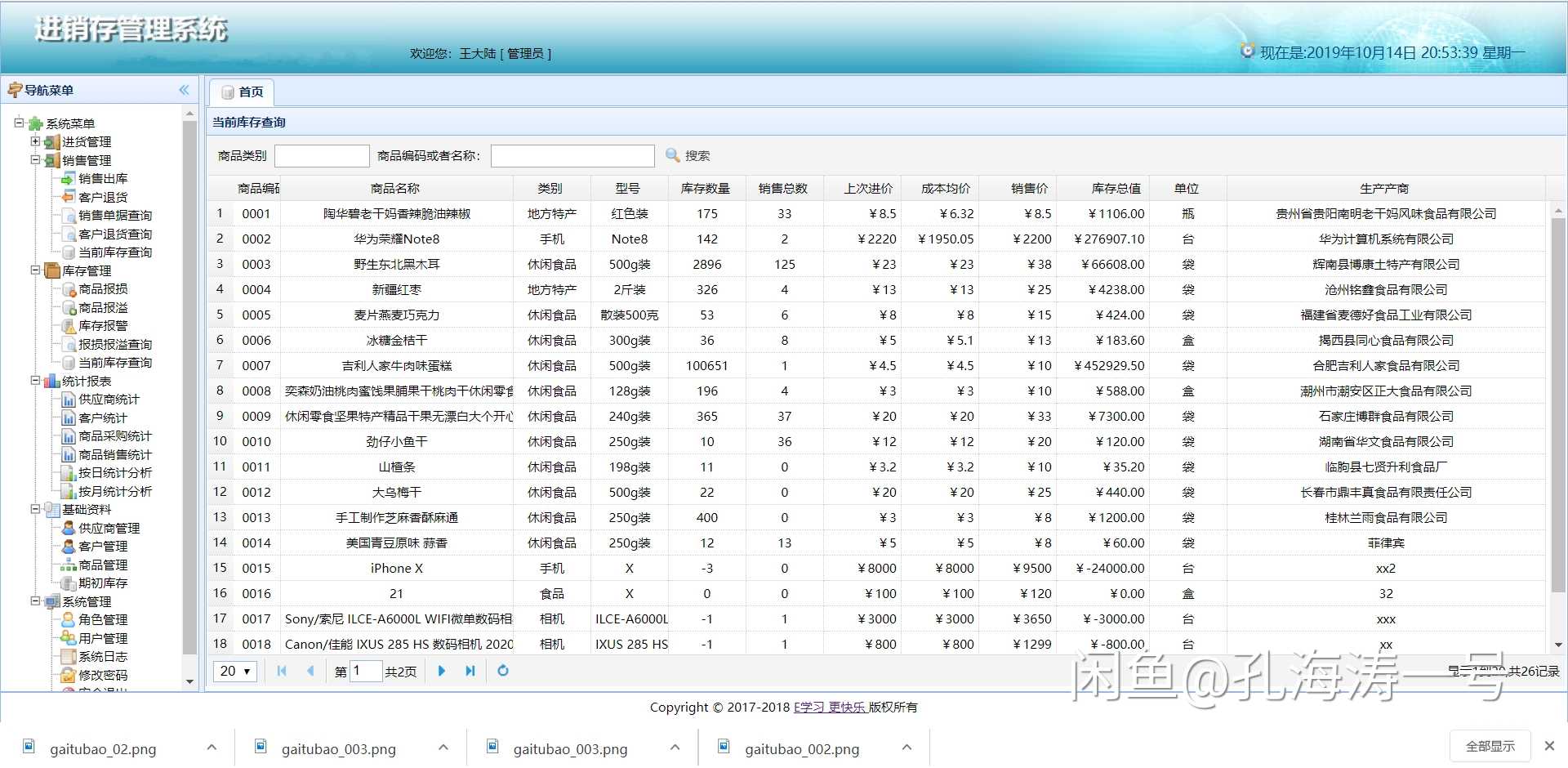Select the 冰糖金桔干 table row

point(876,340)
